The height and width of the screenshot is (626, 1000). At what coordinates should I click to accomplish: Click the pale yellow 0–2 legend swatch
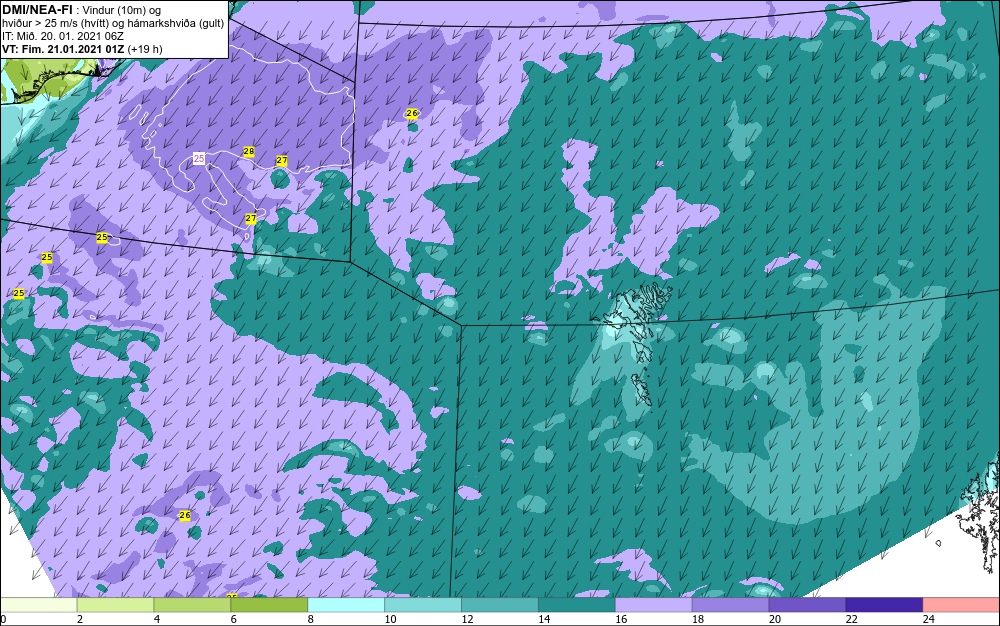point(39,605)
